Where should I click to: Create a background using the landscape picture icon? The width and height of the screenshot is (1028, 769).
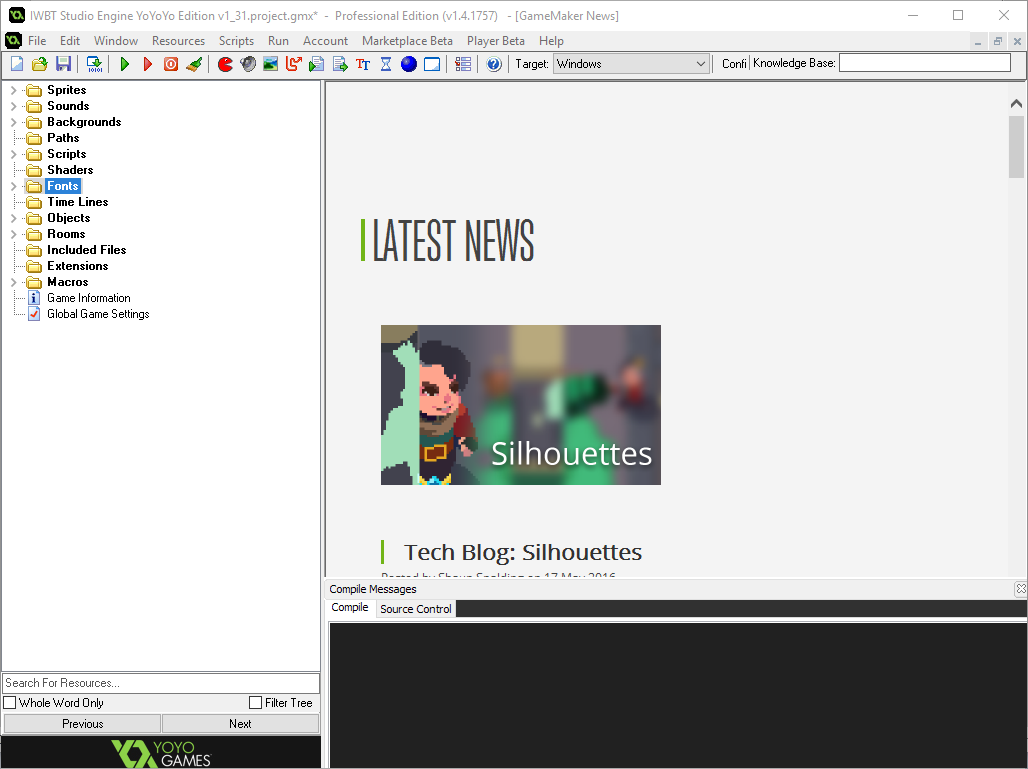pyautogui.click(x=271, y=64)
